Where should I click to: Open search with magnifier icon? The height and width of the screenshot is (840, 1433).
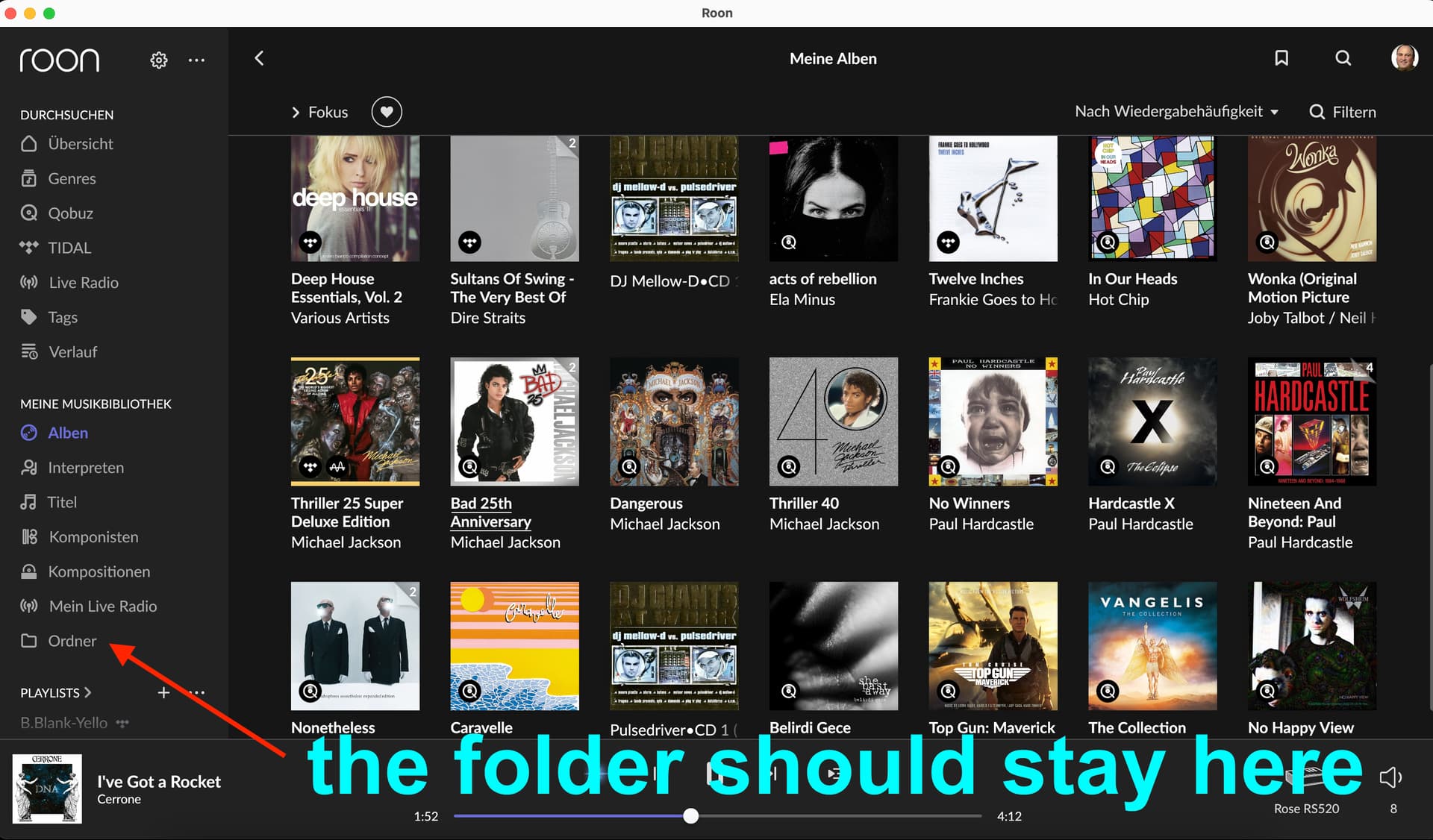(x=1343, y=58)
